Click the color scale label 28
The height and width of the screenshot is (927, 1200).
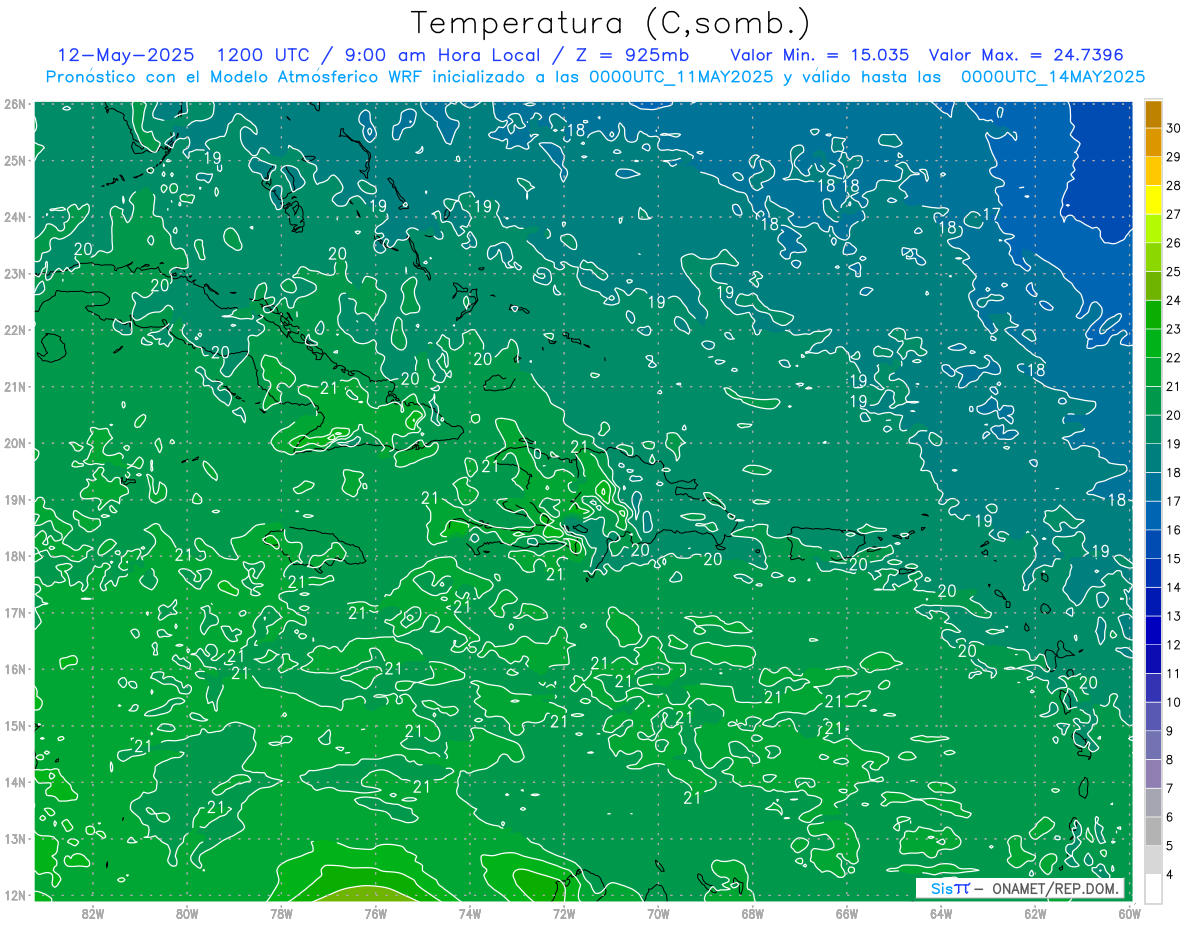[1174, 186]
